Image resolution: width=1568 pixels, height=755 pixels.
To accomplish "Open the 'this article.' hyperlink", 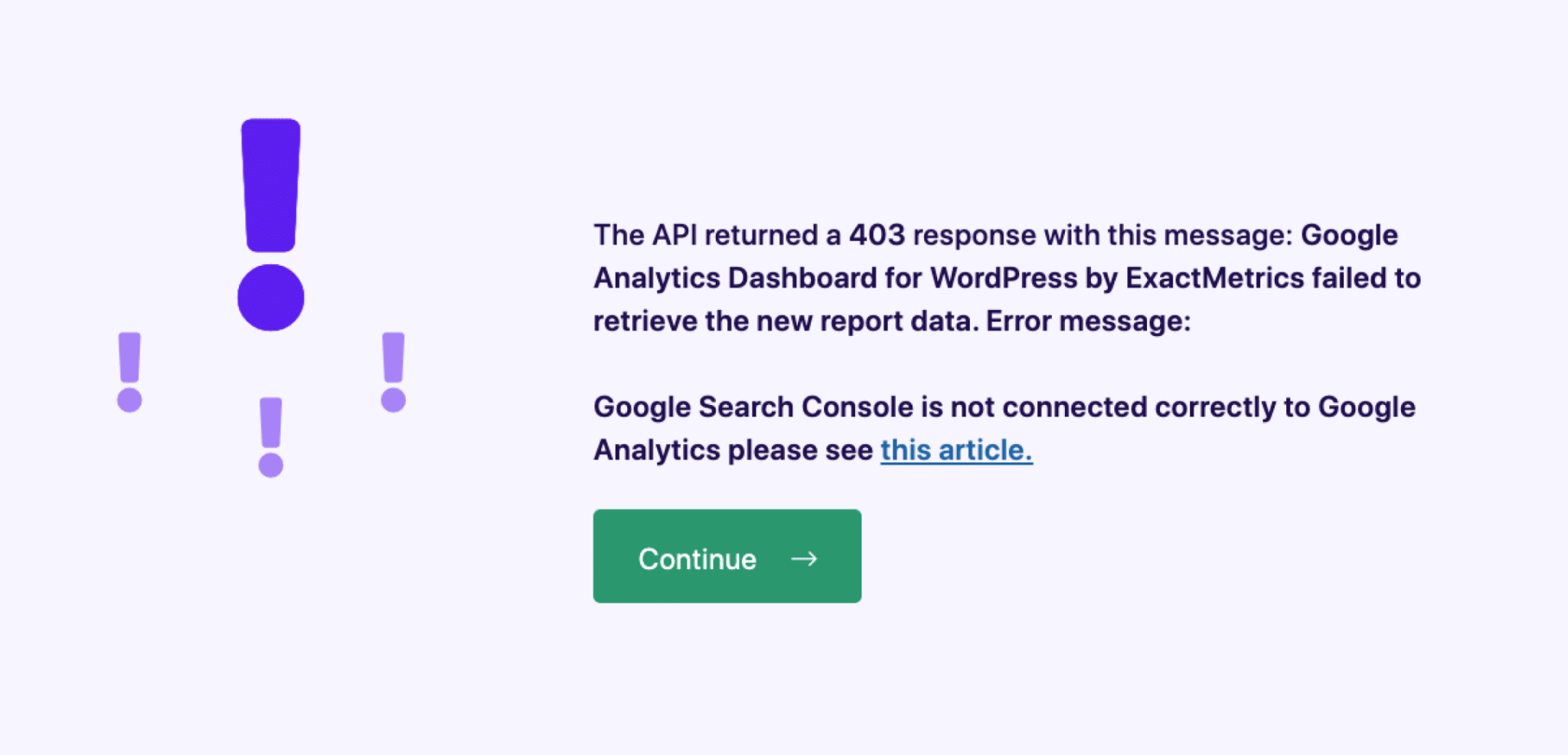I will [x=956, y=450].
